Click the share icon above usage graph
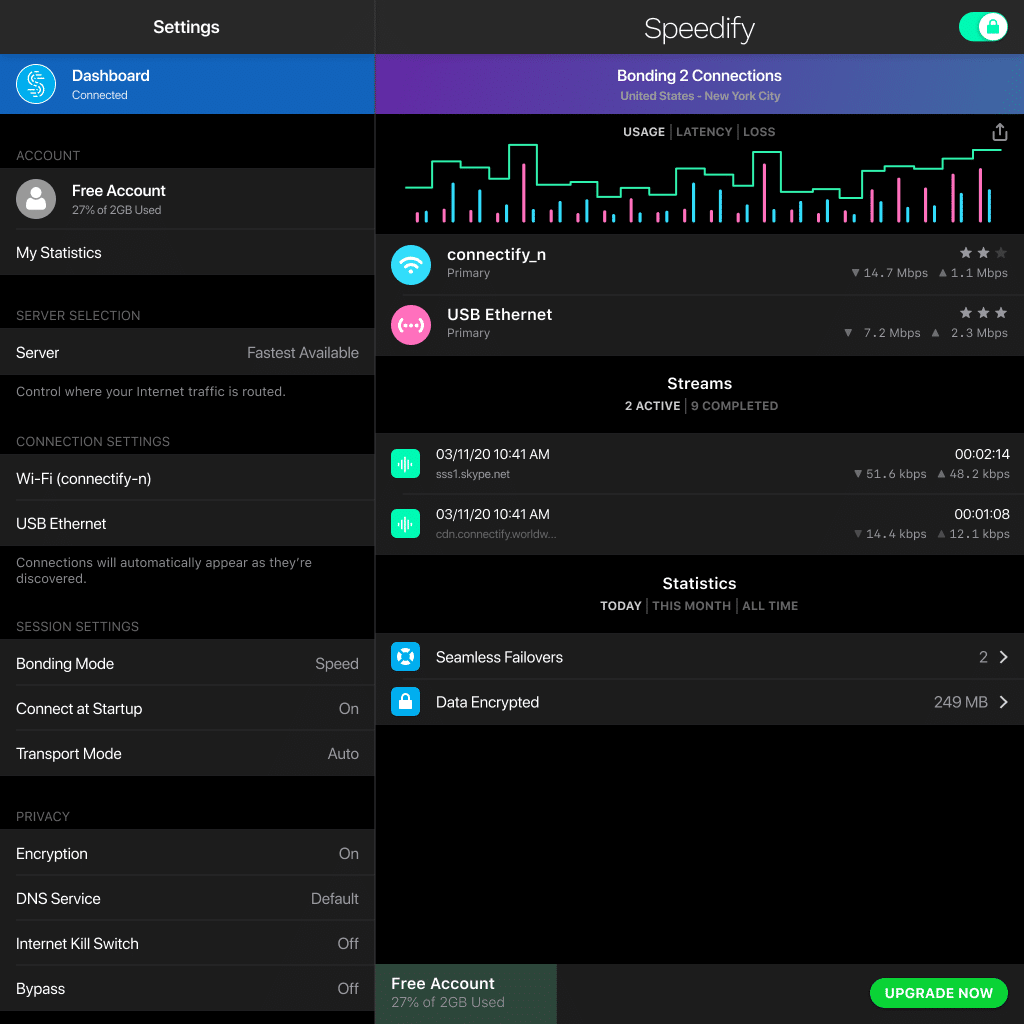 coord(999,132)
